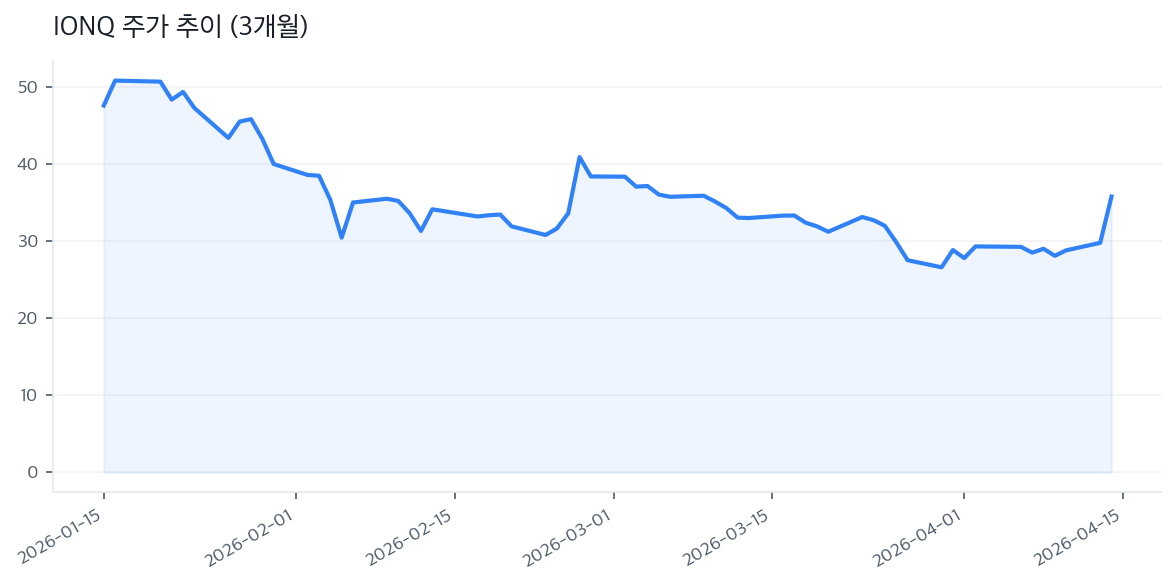This screenshot has width=1176, height=585.
Task: Click the final data point of the price line
Action: click(x=1111, y=196)
